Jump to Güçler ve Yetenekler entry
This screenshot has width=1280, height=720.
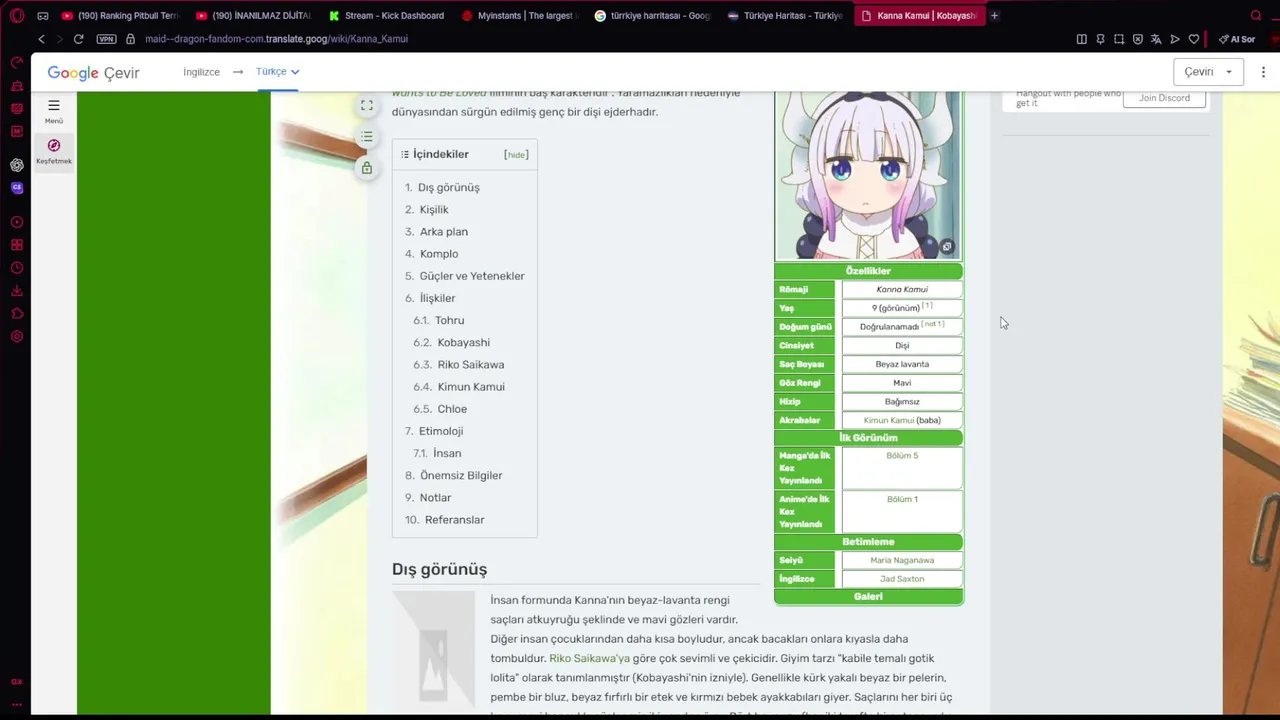[x=472, y=276]
